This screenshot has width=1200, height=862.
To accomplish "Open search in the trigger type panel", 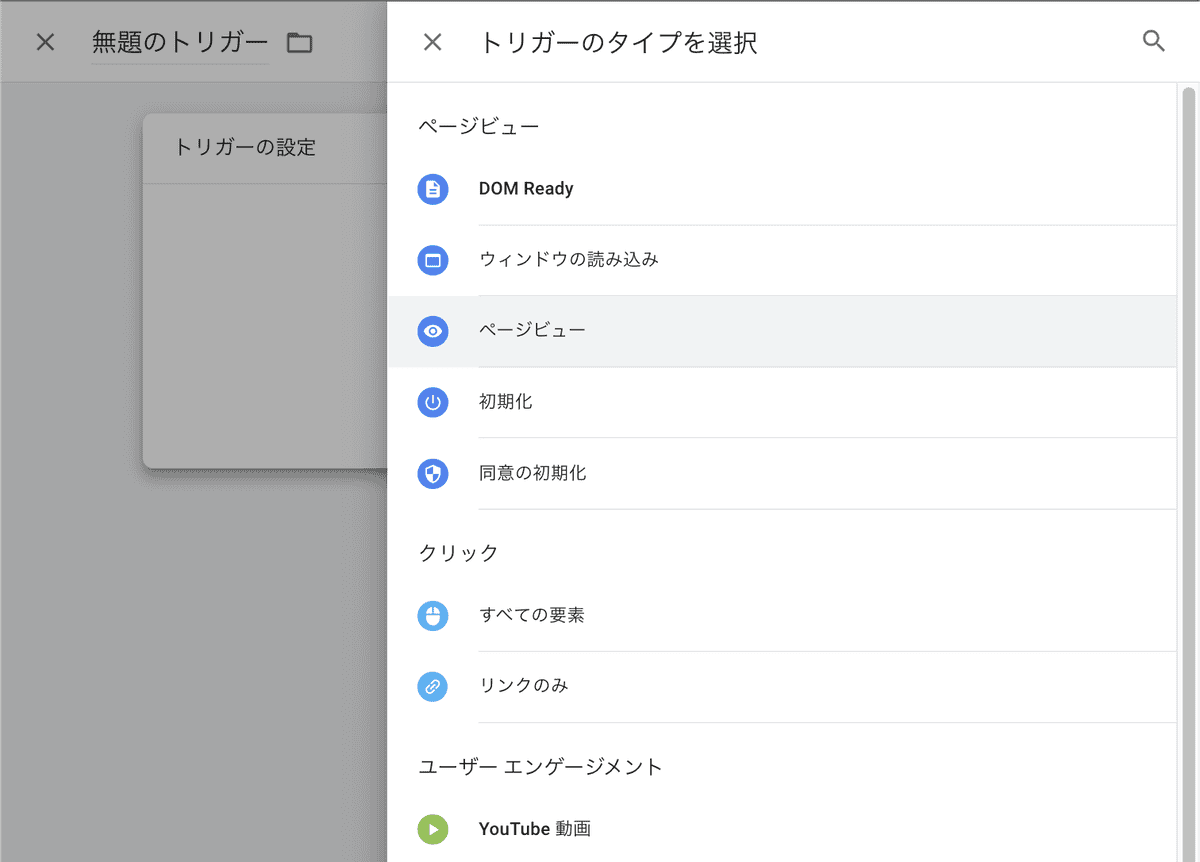I will point(1153,42).
